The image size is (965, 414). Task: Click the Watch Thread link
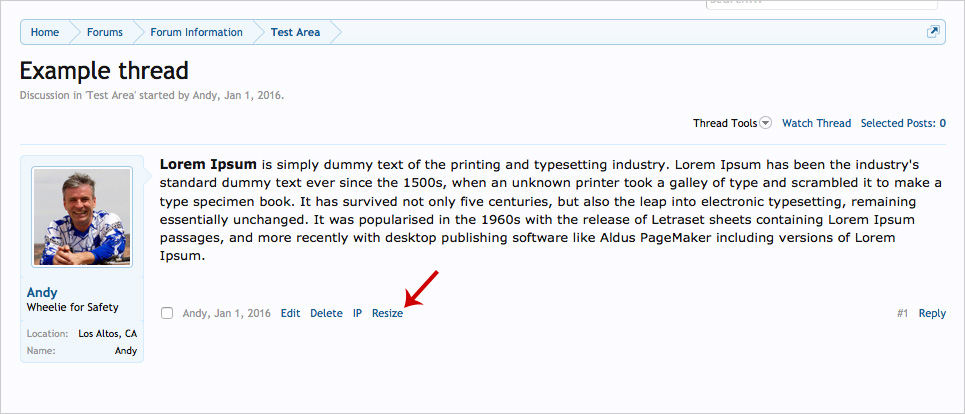coord(816,123)
